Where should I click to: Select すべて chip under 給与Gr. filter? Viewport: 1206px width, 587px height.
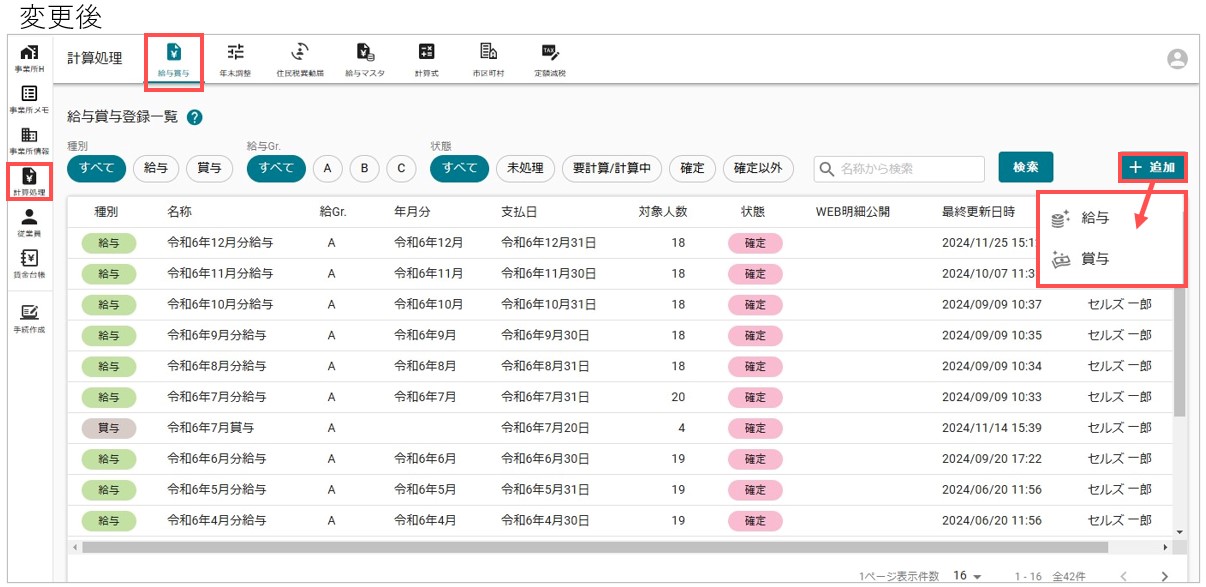[277, 168]
